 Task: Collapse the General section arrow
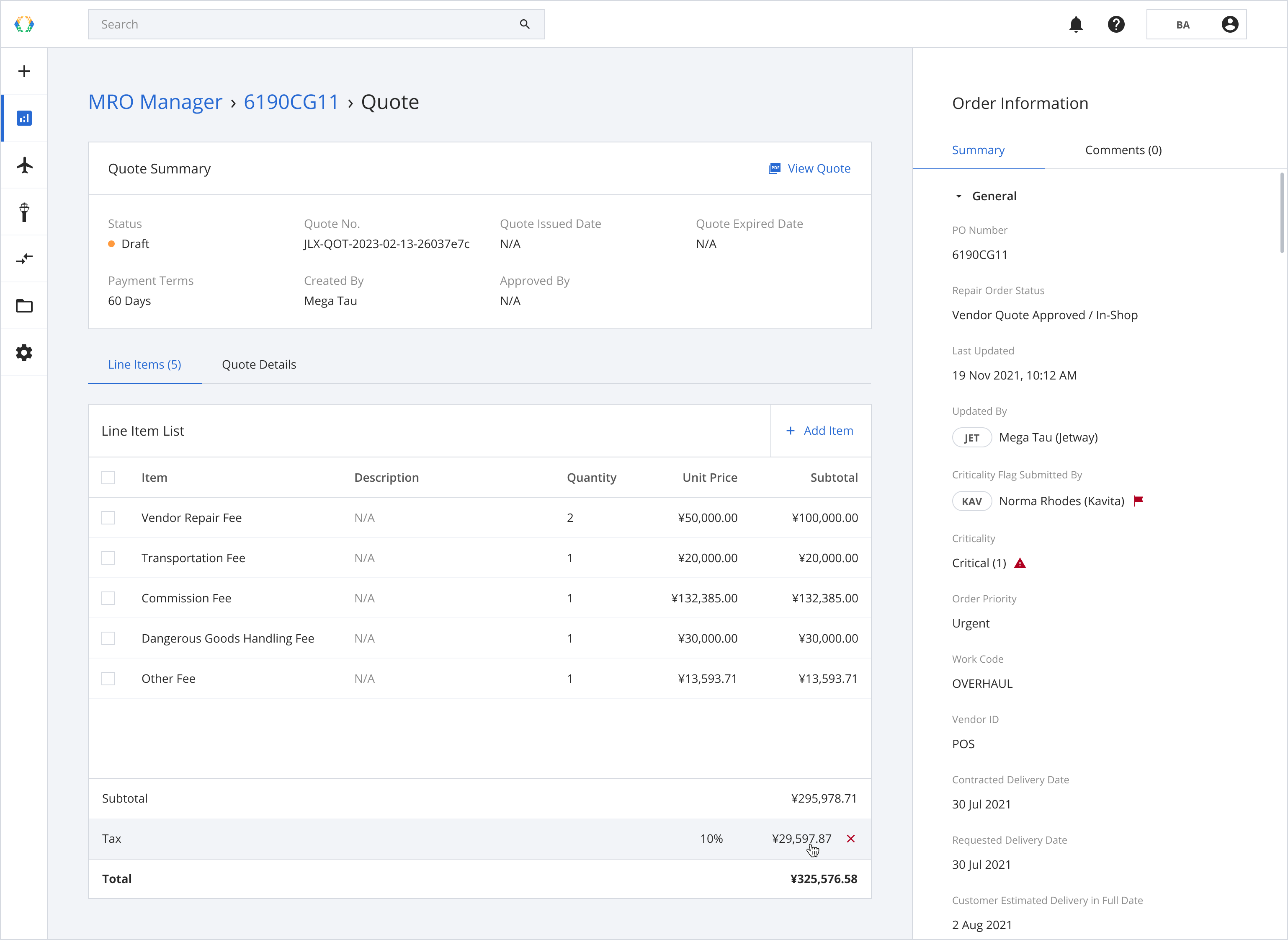tap(958, 196)
